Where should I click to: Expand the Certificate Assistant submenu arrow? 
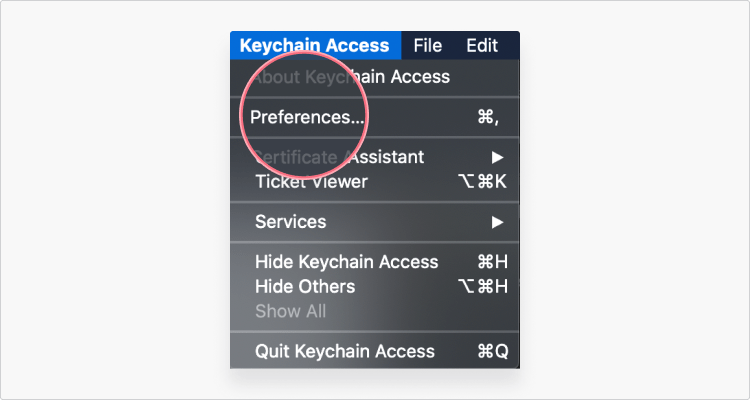(x=497, y=157)
